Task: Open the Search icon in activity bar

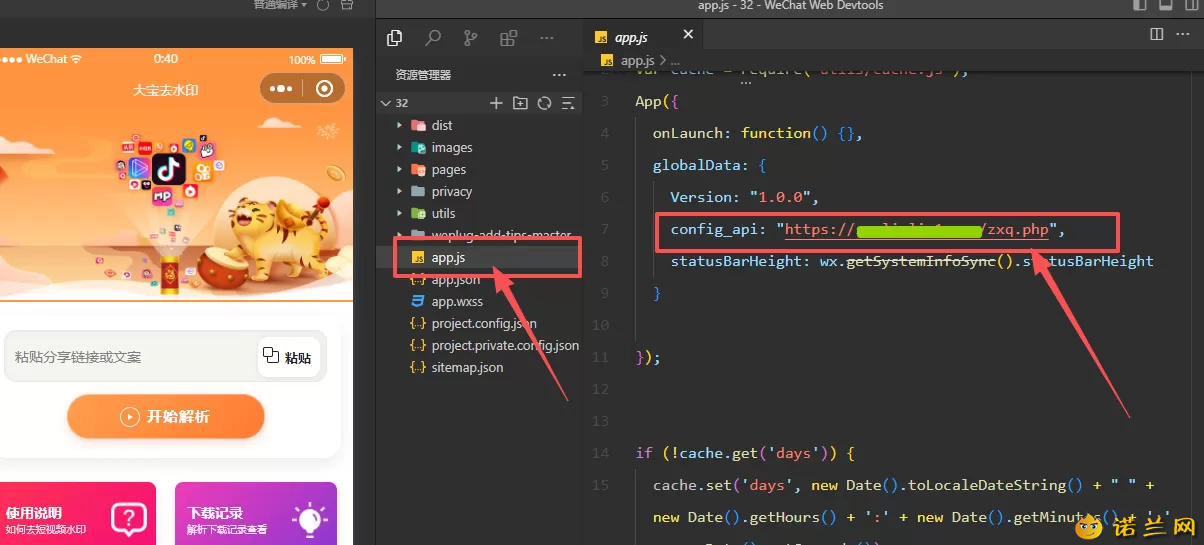Action: click(433, 38)
